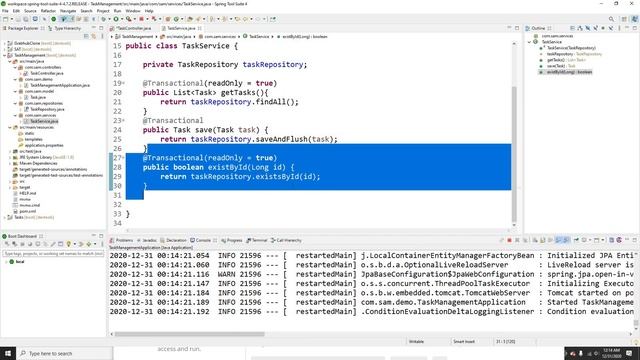Screen dimensions: 640x360
Task: Collapse the TaskManagement project
Action: [x=4, y=55]
